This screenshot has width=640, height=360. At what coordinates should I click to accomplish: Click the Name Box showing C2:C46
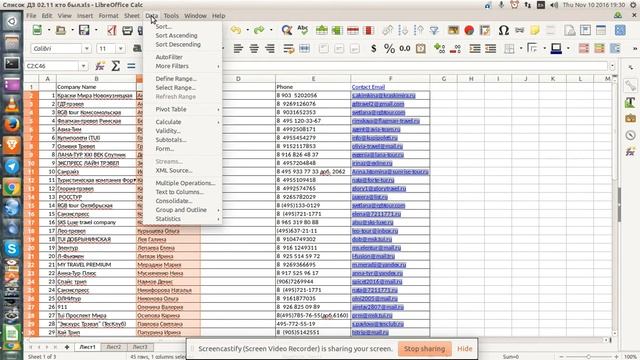point(52,66)
